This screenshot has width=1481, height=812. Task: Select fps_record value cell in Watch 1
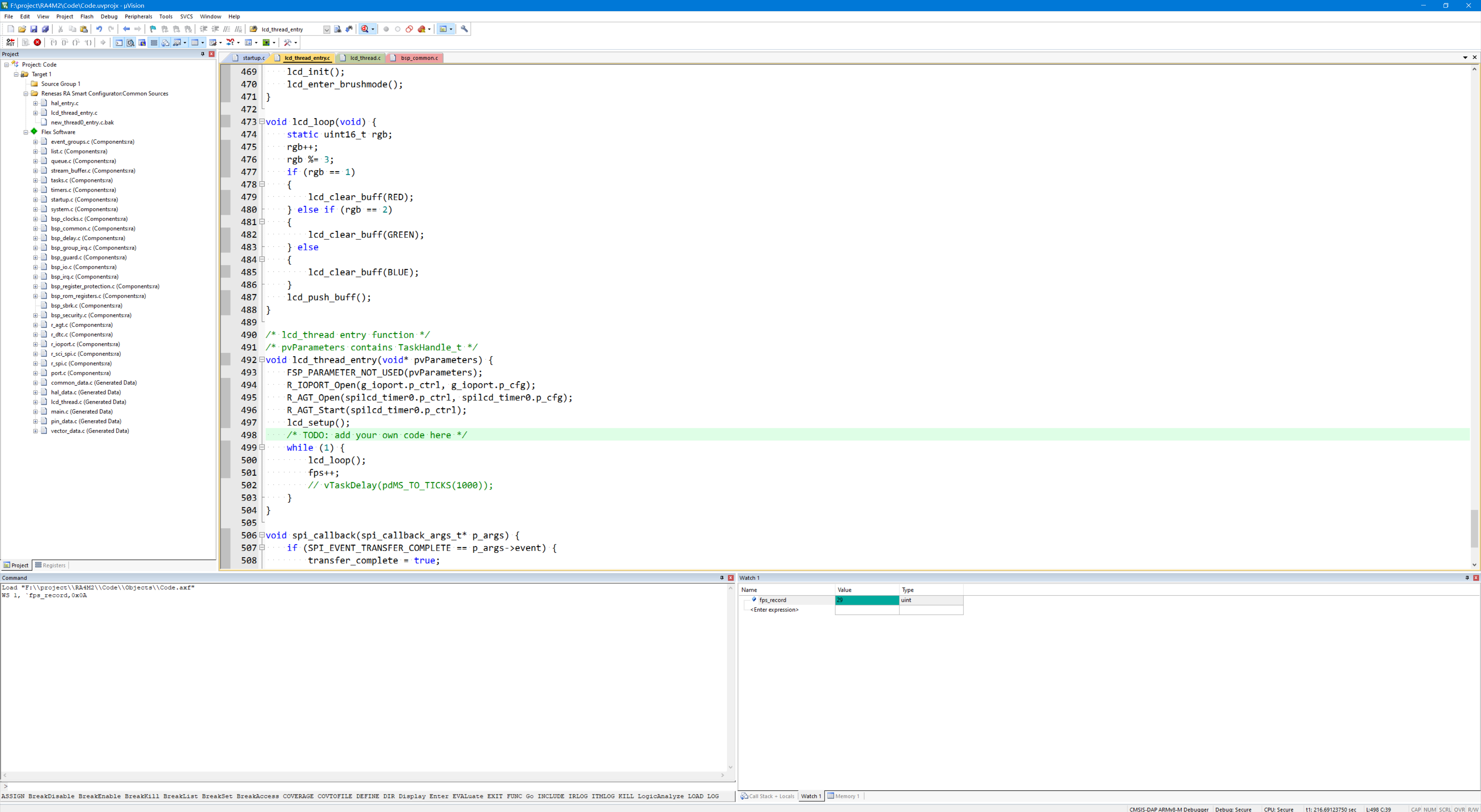tap(866, 600)
